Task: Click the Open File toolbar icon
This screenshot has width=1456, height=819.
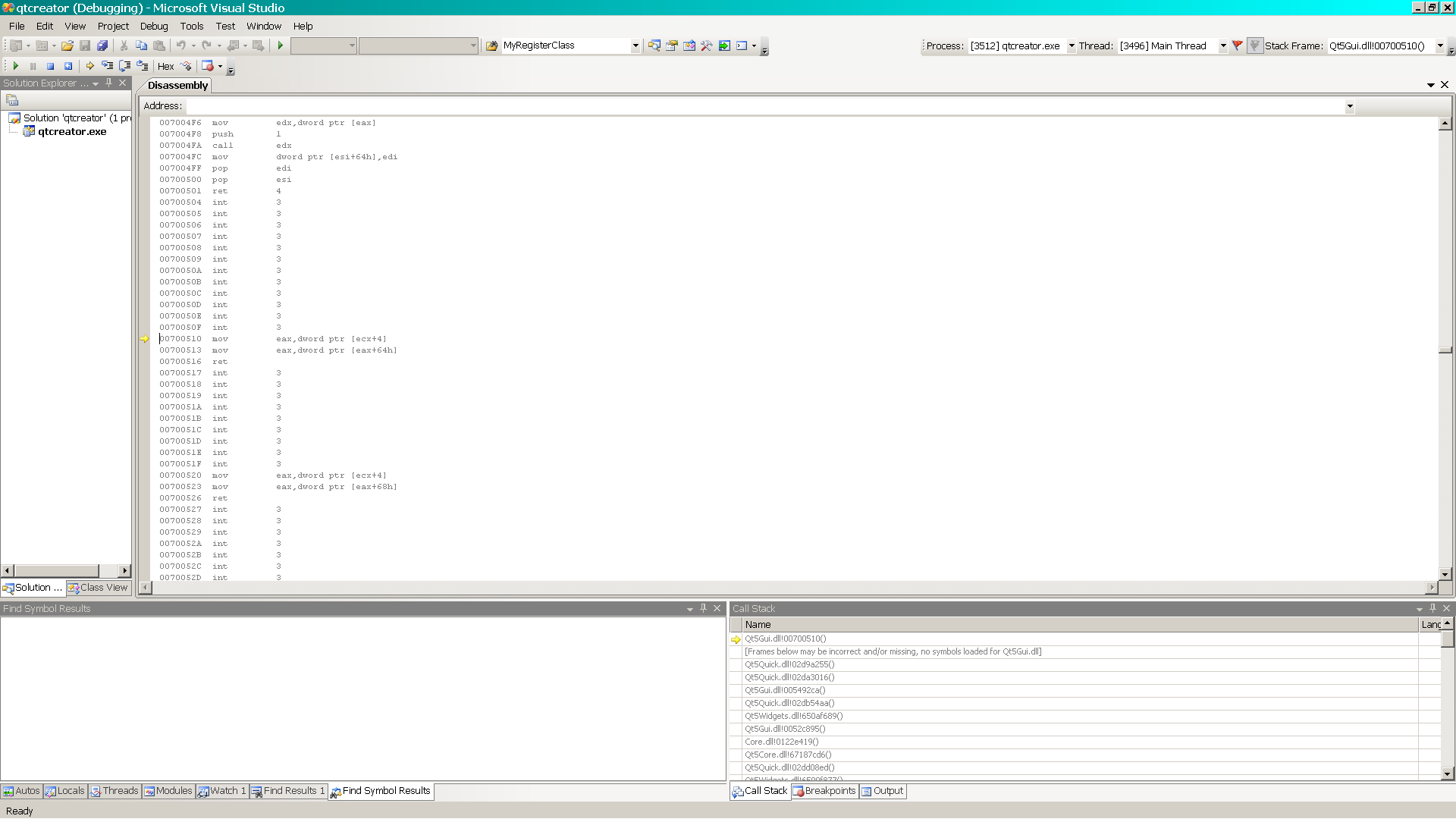Action: pyautogui.click(x=67, y=46)
